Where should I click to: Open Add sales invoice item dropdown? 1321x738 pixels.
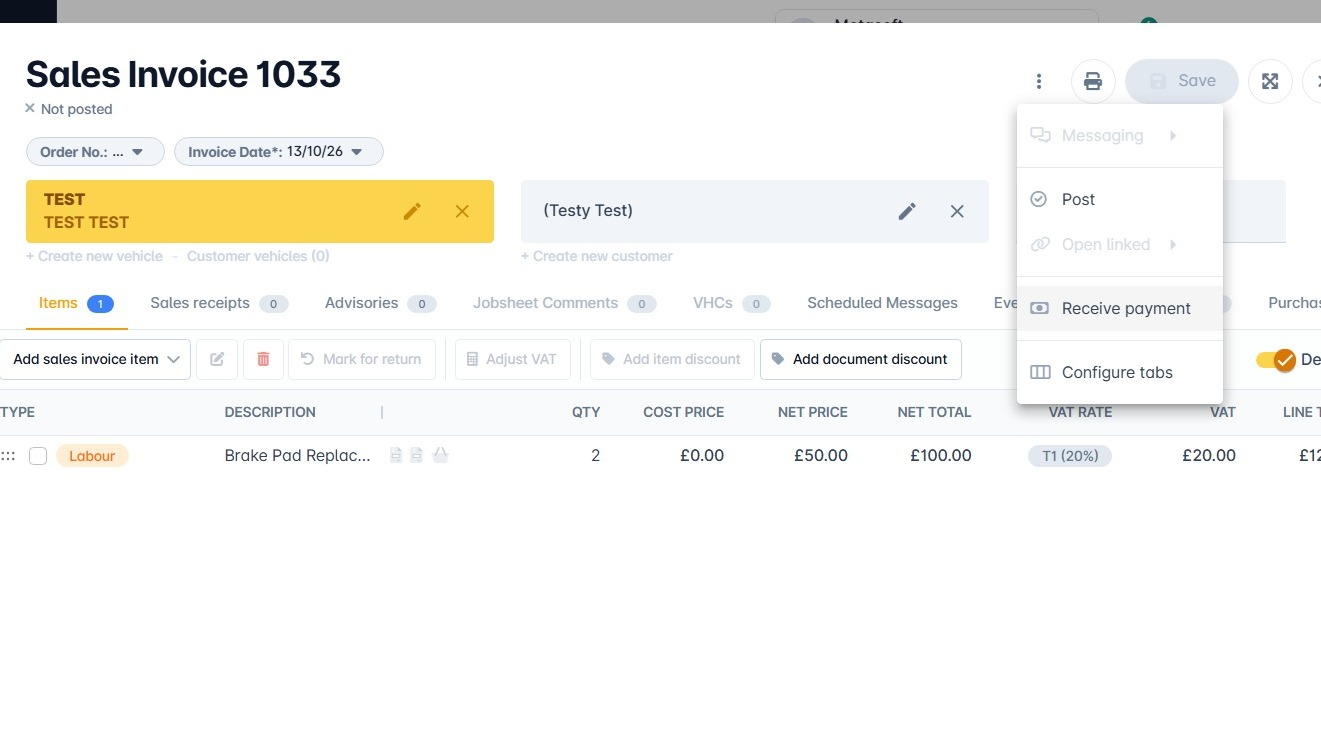[x=95, y=359]
